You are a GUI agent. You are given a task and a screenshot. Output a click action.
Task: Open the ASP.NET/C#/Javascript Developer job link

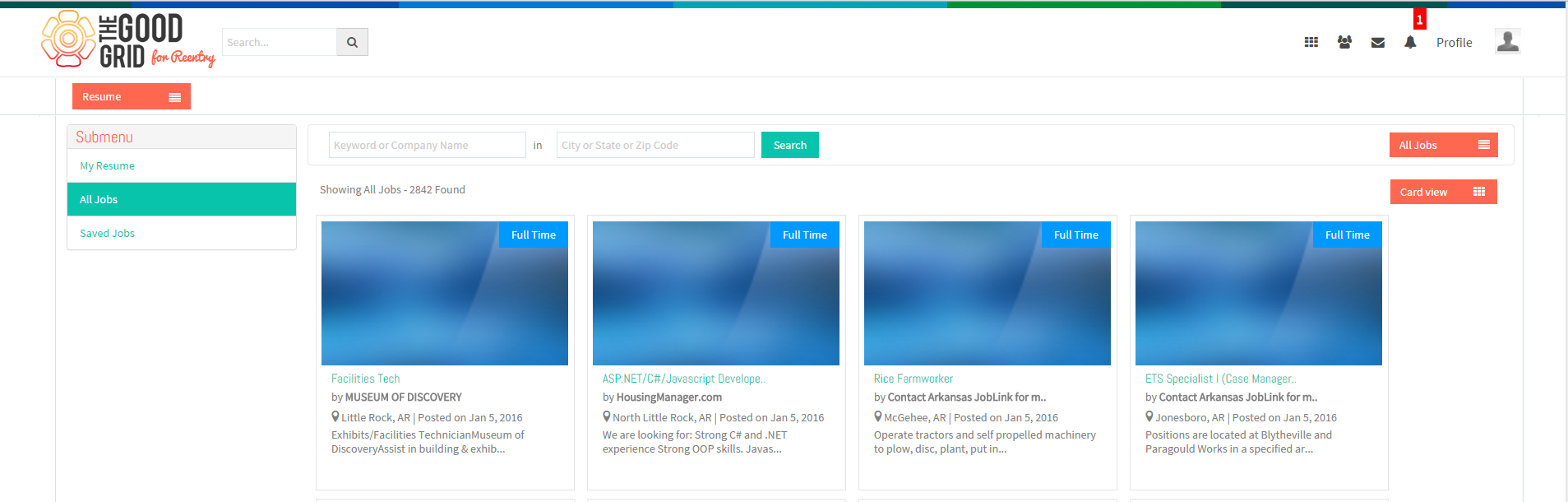[683, 379]
